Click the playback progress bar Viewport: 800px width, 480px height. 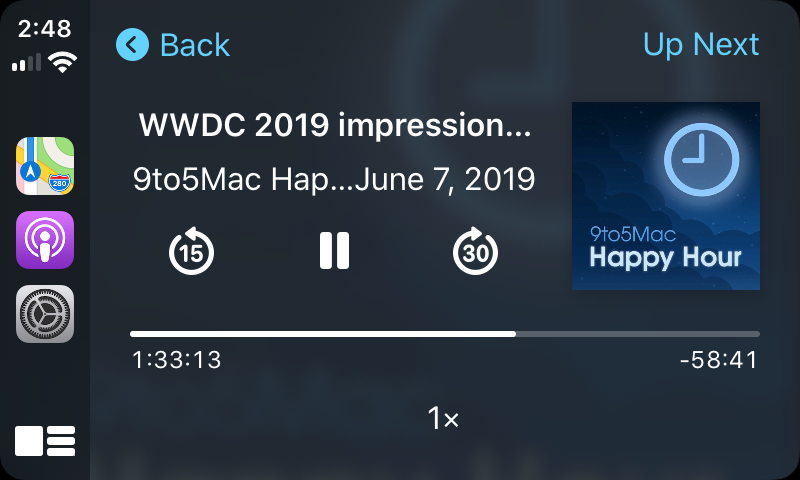click(x=445, y=334)
